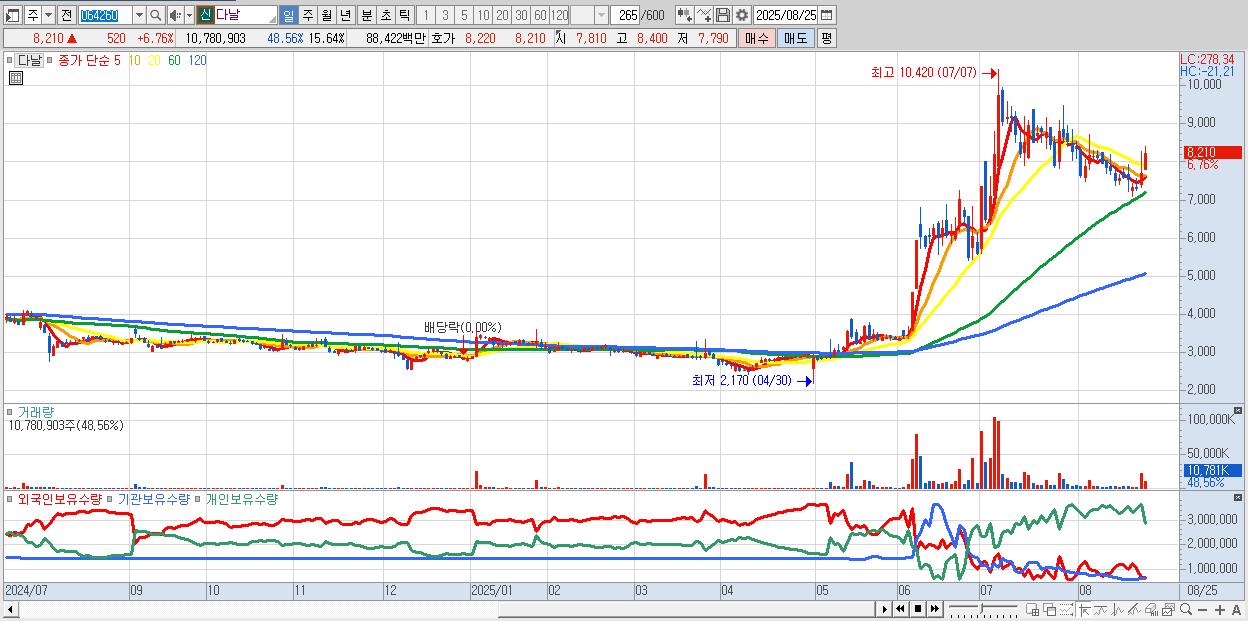The width and height of the screenshot is (1248, 621).
Task: Click the chart window icon at top-left corner
Action: [x=13, y=15]
